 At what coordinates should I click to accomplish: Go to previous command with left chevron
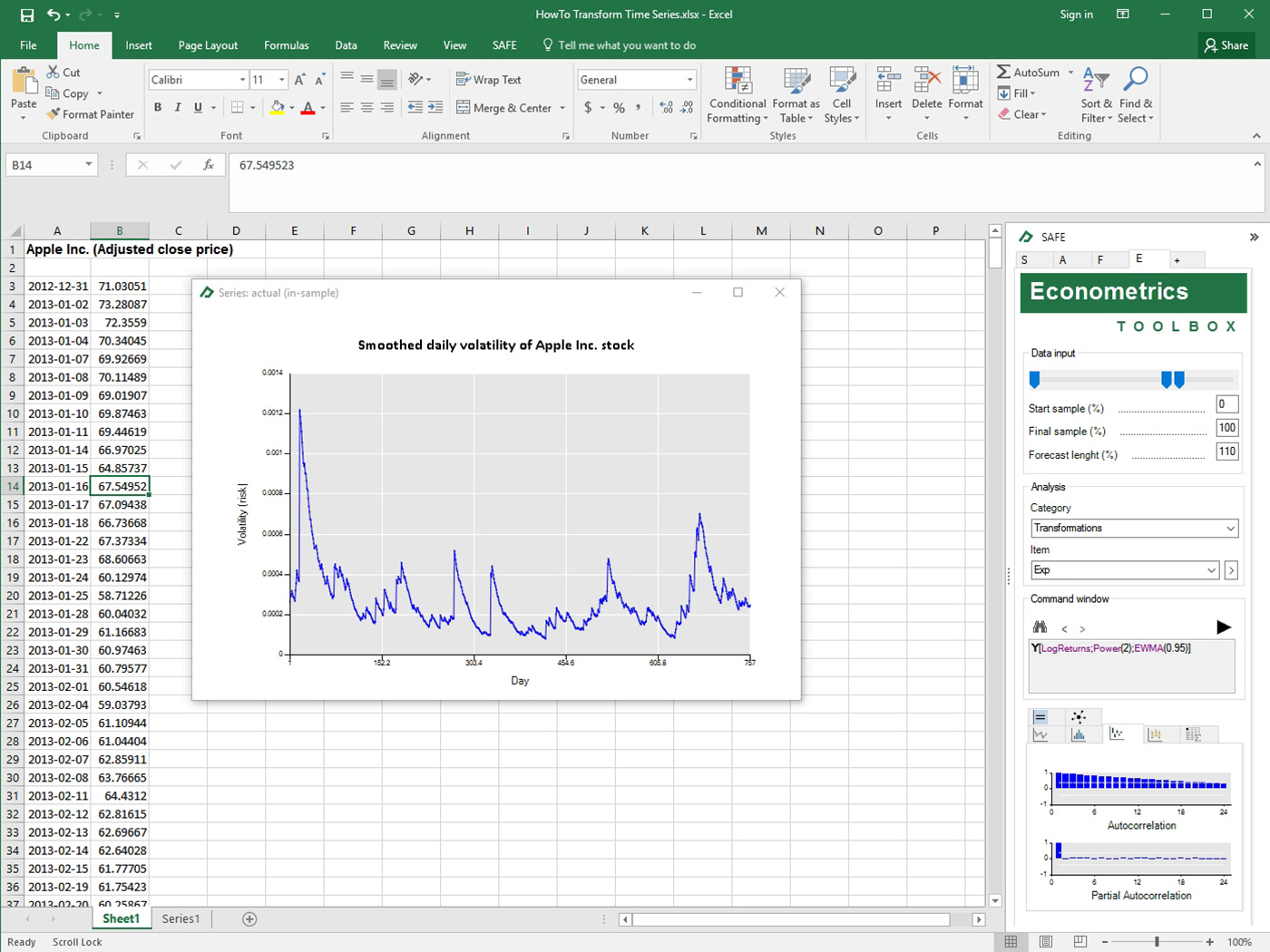tap(1064, 628)
